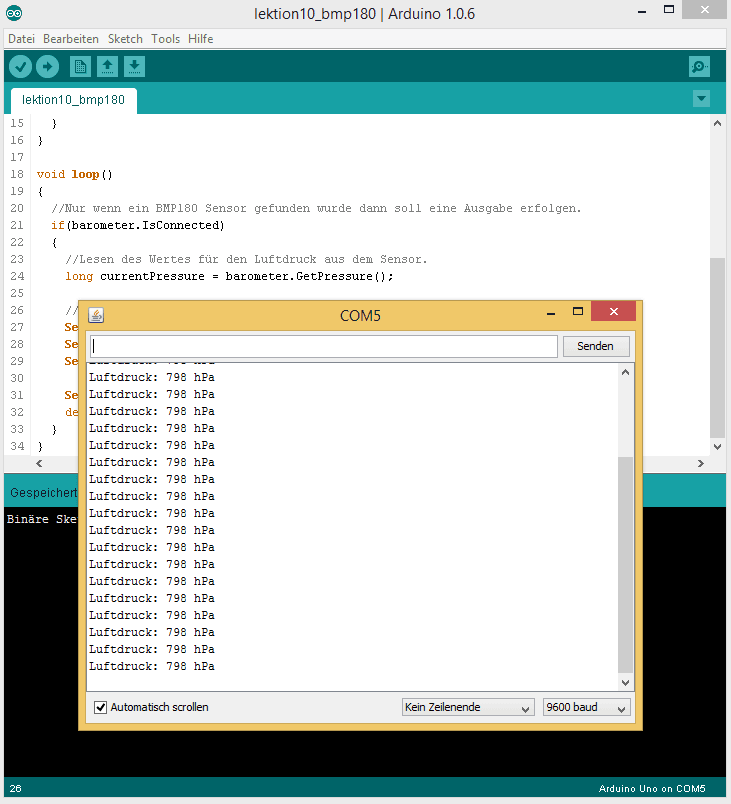Click the Open sketch up-arrow icon
This screenshot has width=731, height=804.
point(107,67)
